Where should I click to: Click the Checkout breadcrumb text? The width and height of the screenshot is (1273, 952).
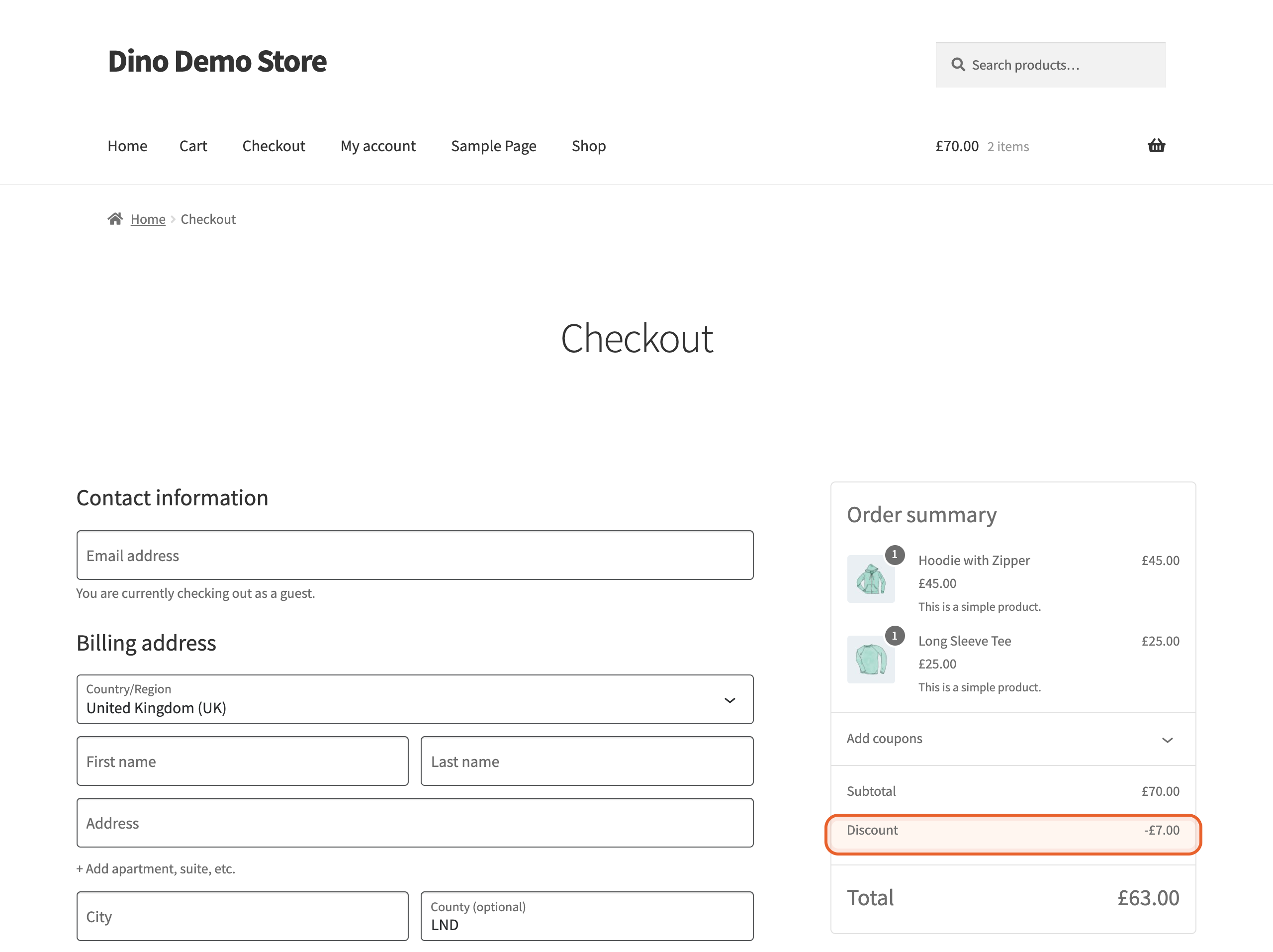(x=208, y=219)
